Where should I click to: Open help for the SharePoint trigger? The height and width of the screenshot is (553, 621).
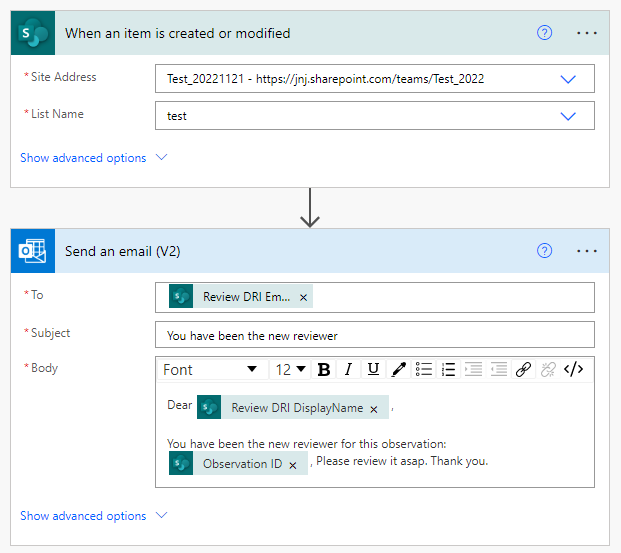pyautogui.click(x=544, y=33)
